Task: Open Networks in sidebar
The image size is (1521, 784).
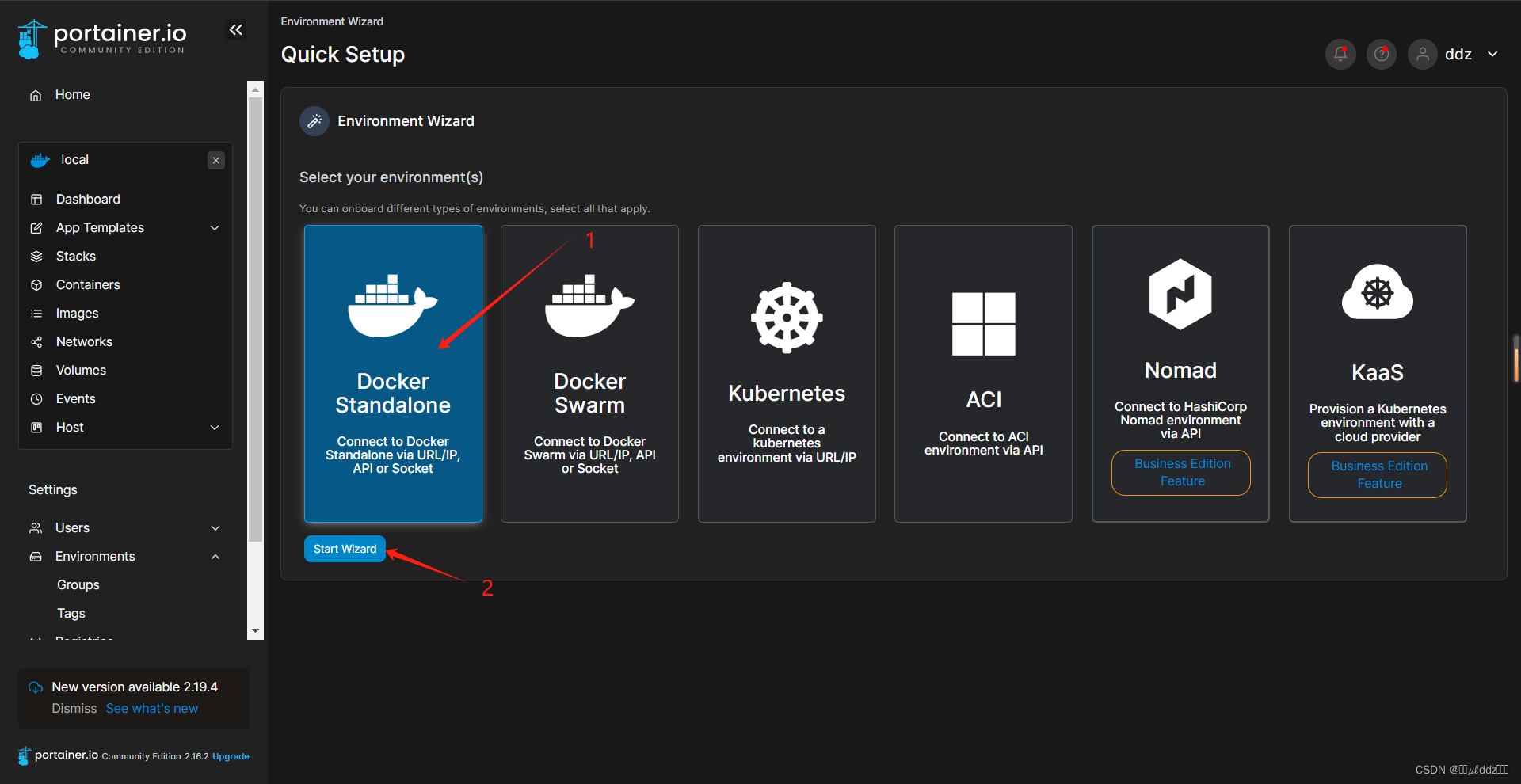Action: pyautogui.click(x=84, y=341)
